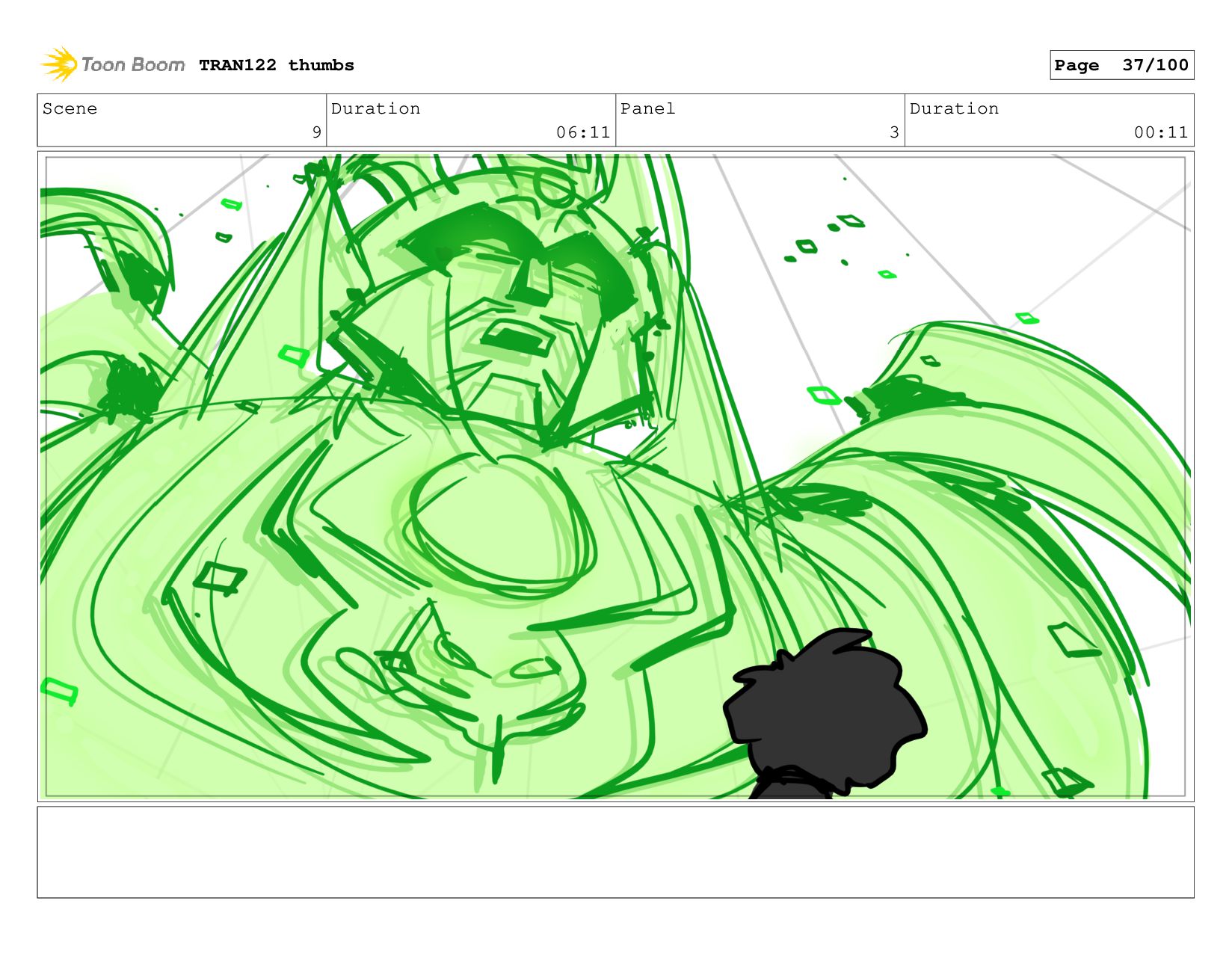Select the scene duration value "06:11"
This screenshot has height=954, width=1232.
[x=583, y=132]
